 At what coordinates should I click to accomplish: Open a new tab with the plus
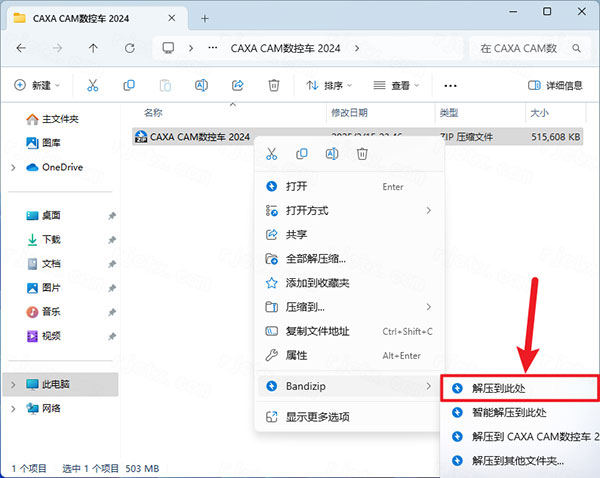(205, 18)
